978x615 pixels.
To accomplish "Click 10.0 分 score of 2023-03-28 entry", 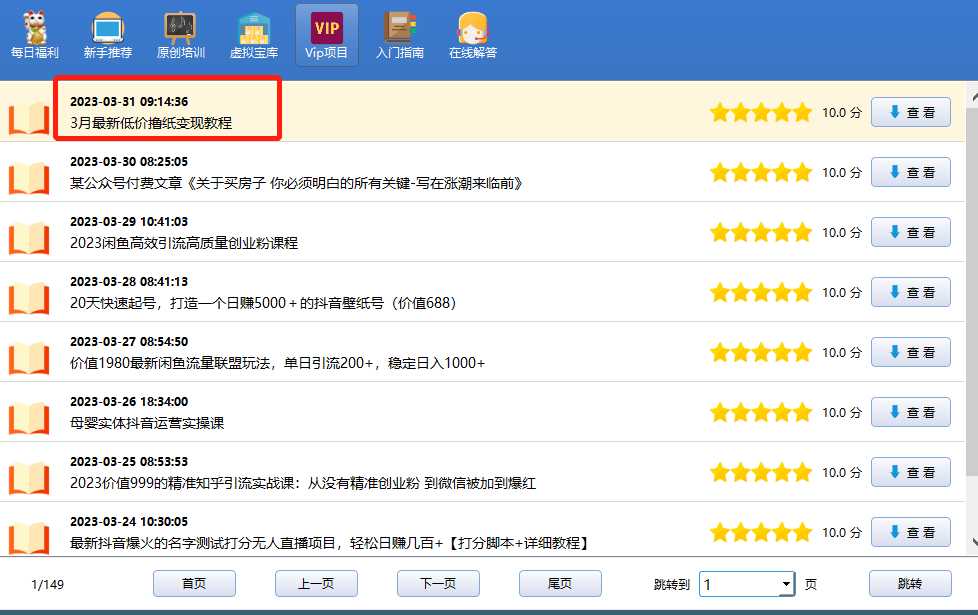I will (841, 292).
